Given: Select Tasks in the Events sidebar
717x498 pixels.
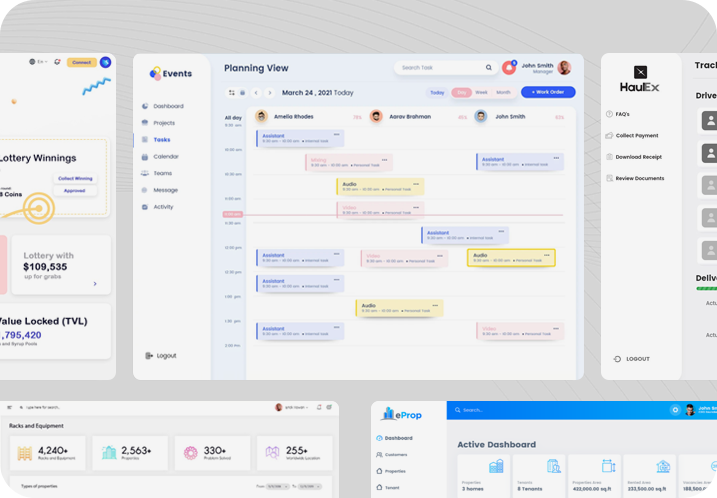Looking at the screenshot, I should (x=156, y=139).
